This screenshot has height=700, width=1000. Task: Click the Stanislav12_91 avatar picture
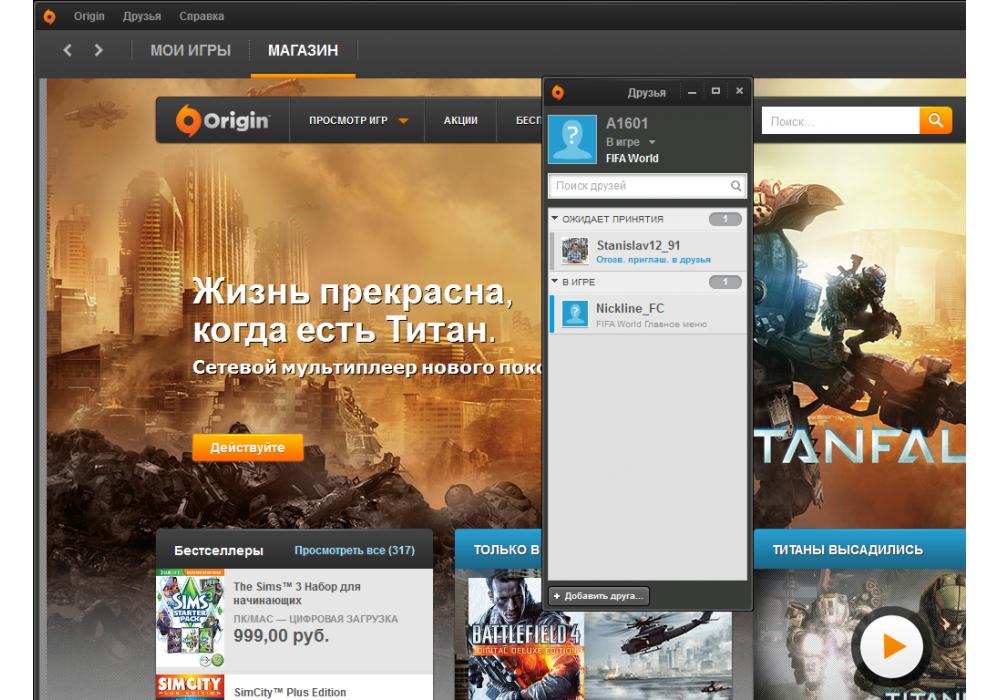click(x=574, y=250)
